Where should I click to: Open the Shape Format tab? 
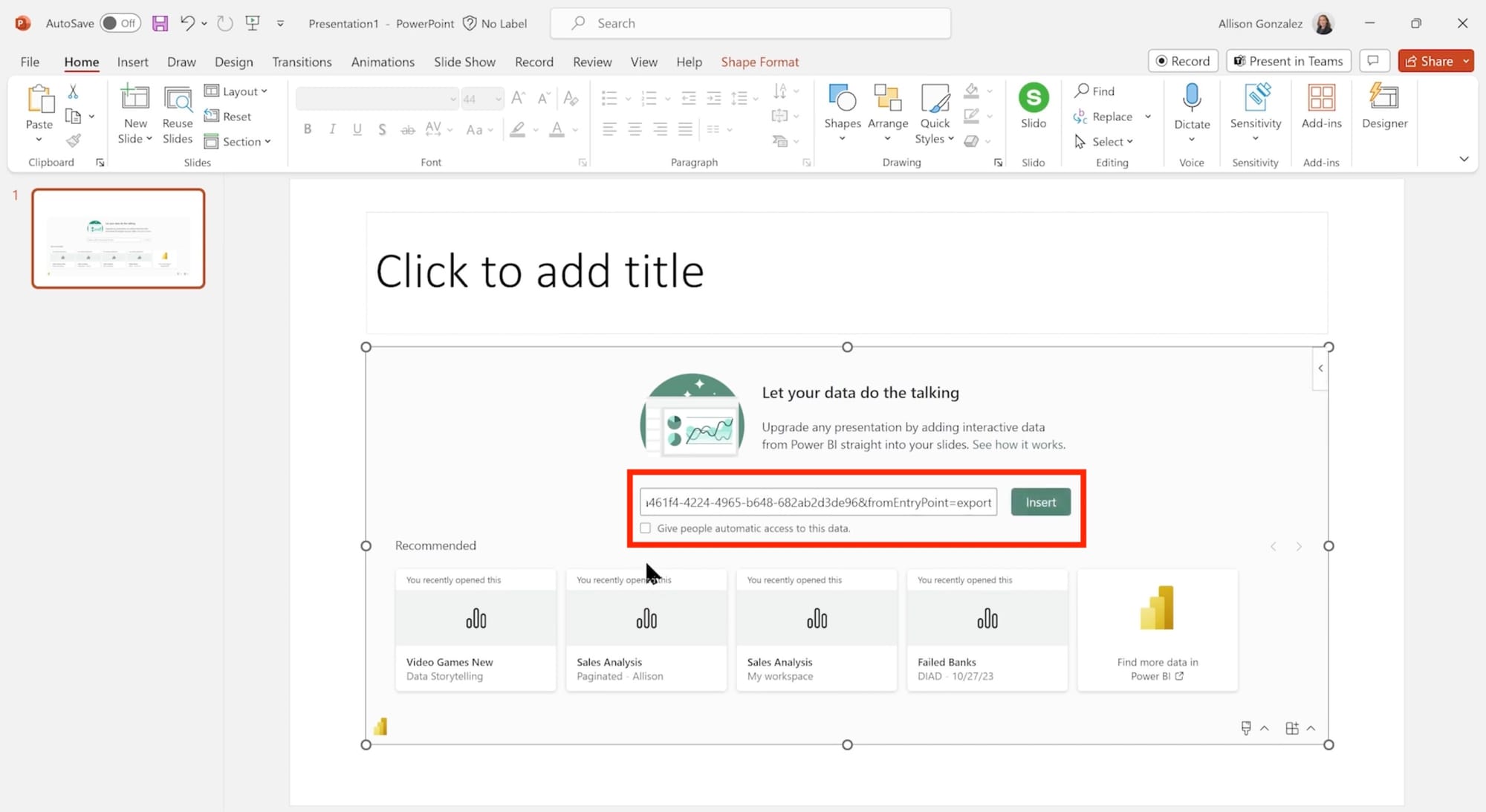(759, 62)
